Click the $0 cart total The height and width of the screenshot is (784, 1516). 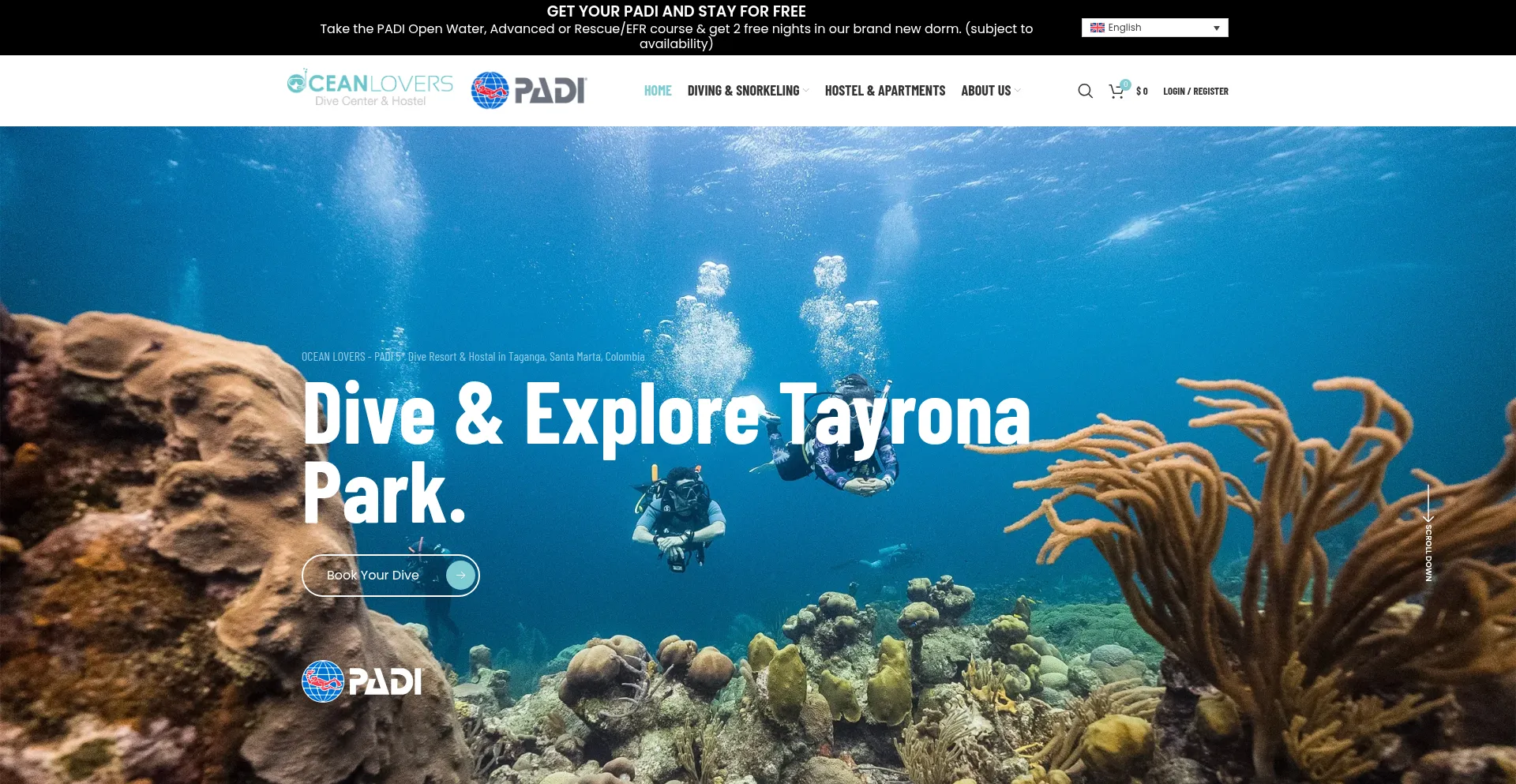pos(1142,92)
